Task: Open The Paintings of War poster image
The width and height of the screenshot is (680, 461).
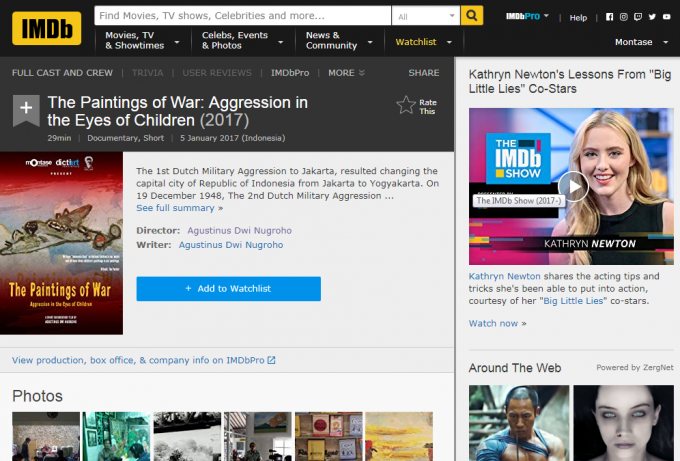Action: (62, 243)
